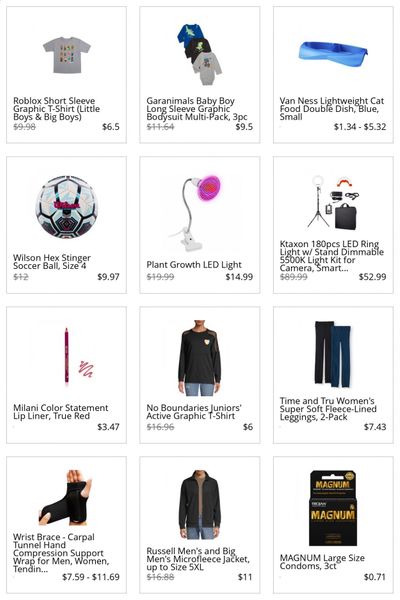Open the Roblox T-shirt product image
This screenshot has width=400, height=600.
point(67,55)
